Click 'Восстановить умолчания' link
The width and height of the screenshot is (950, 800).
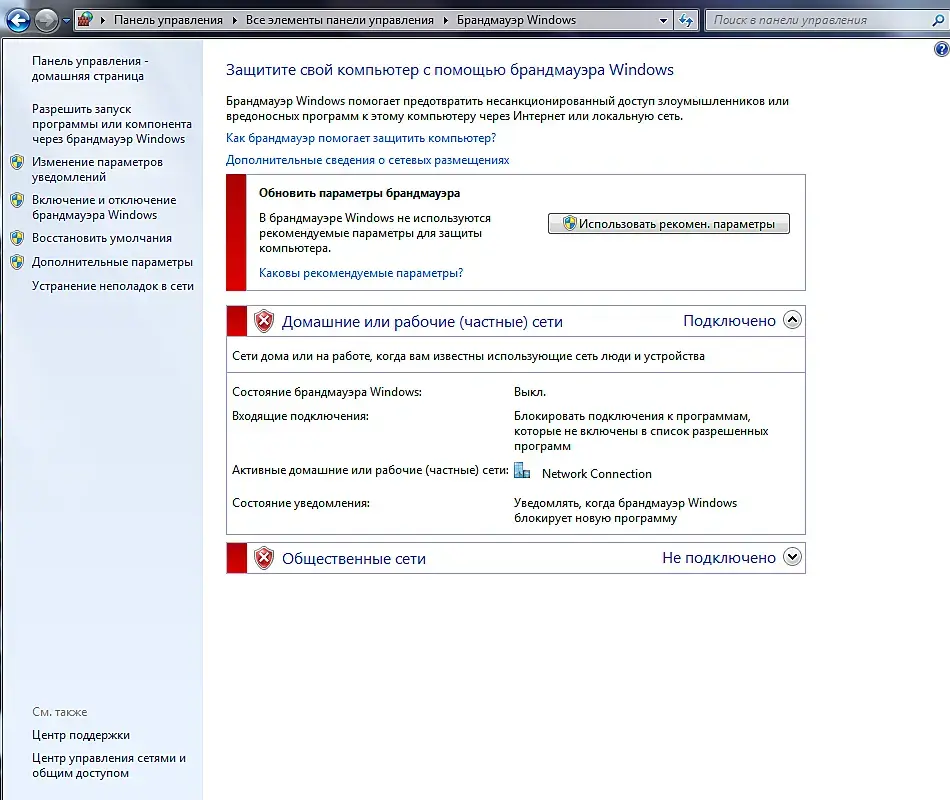102,238
